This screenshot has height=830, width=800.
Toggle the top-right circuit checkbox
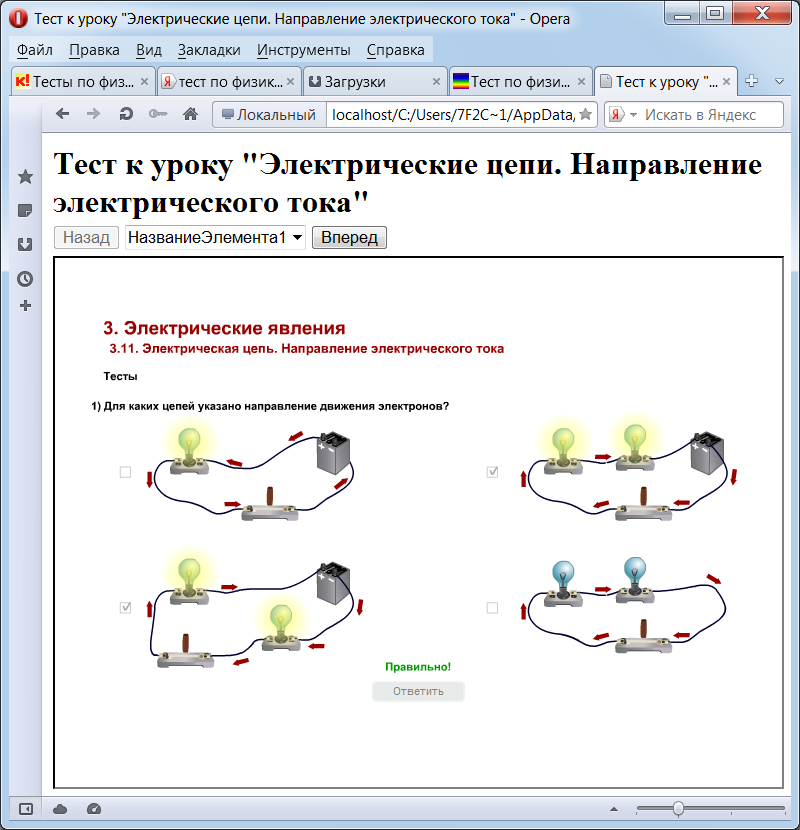pyautogui.click(x=492, y=472)
